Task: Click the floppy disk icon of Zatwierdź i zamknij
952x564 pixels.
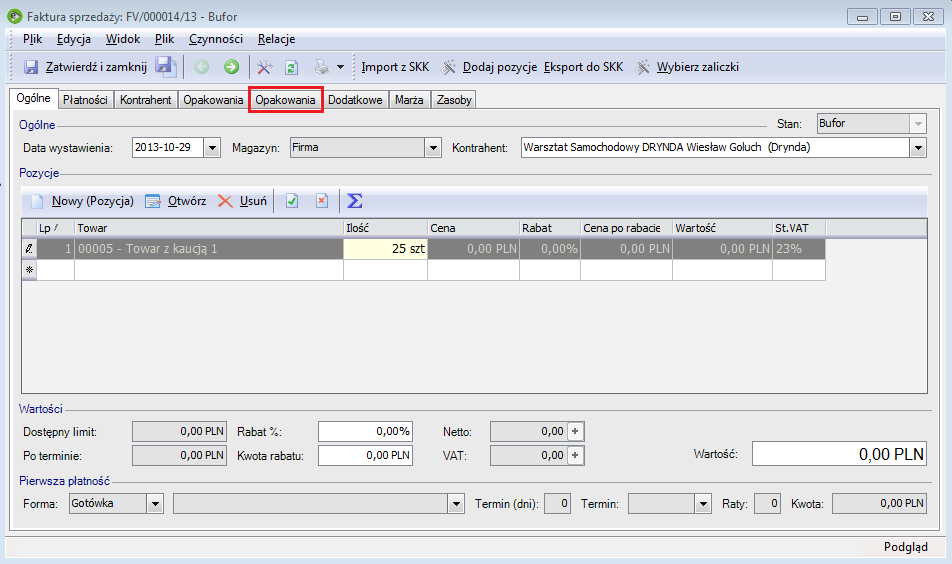Action: coord(31,67)
